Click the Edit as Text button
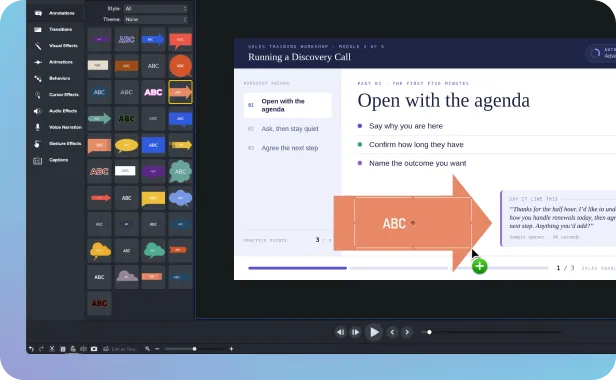The height and width of the screenshot is (380, 616). (121, 349)
